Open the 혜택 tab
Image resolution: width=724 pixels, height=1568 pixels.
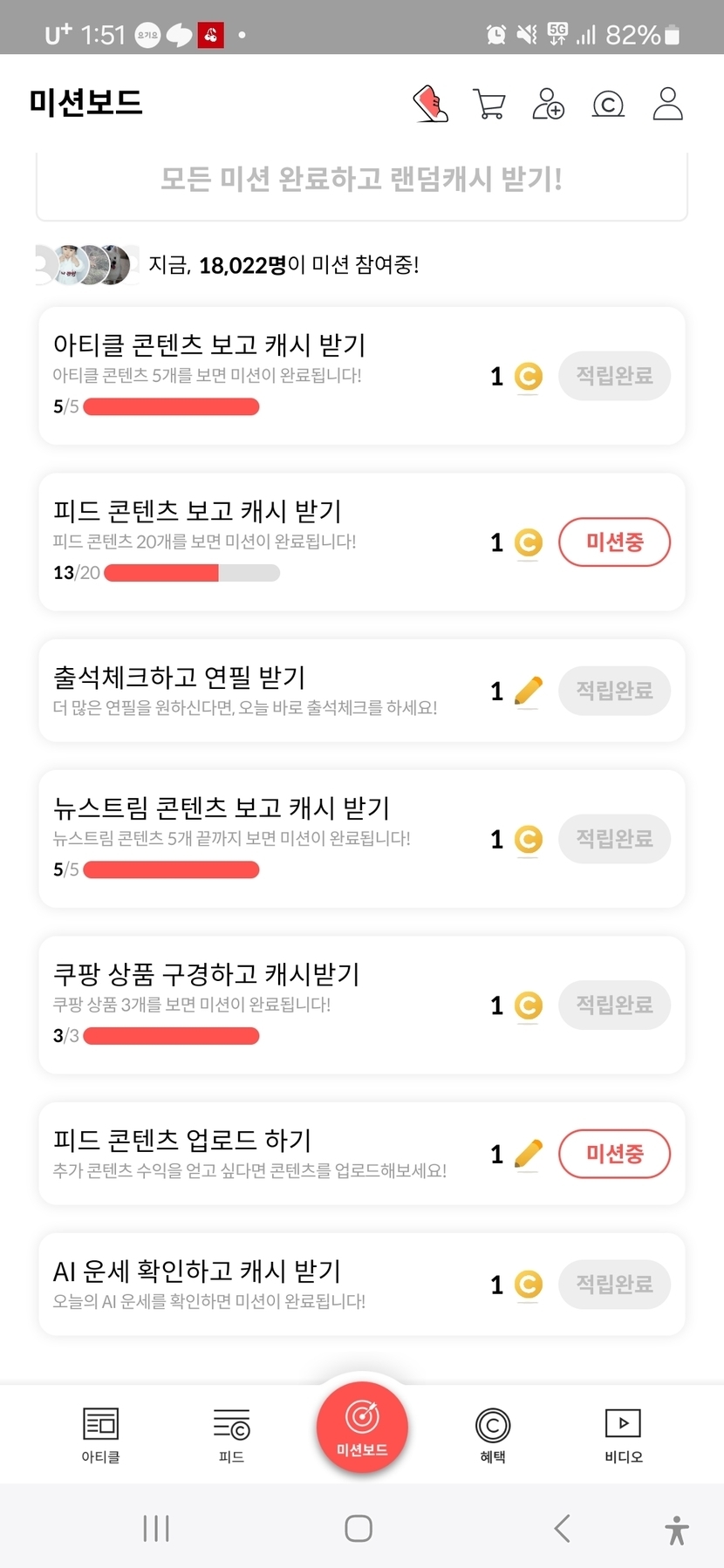[493, 1435]
